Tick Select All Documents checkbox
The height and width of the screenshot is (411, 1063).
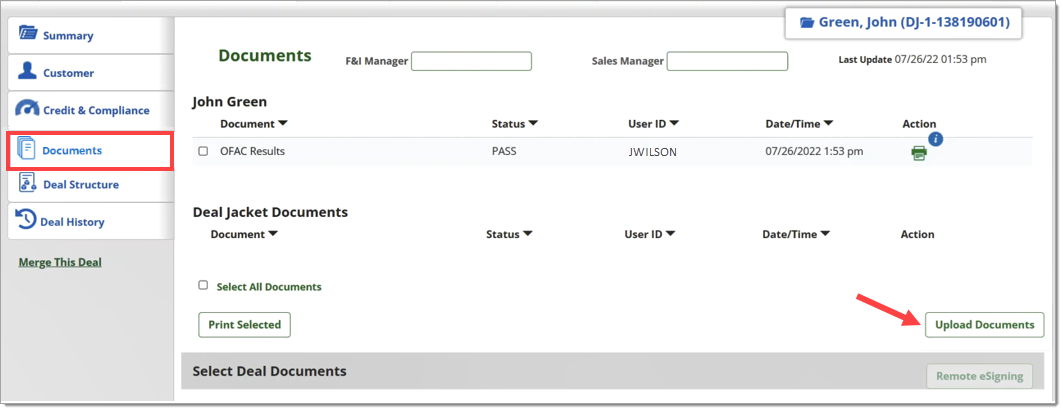(x=203, y=286)
